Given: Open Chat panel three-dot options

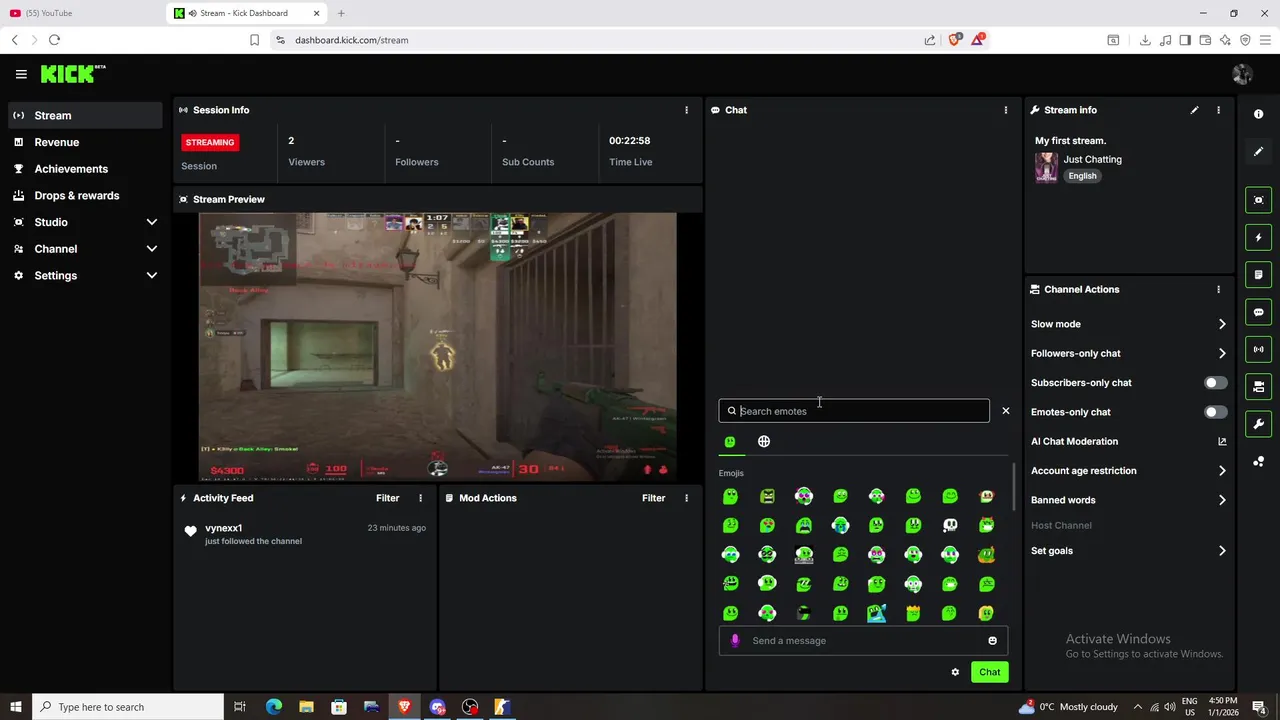Looking at the screenshot, I should pyautogui.click(x=1006, y=110).
